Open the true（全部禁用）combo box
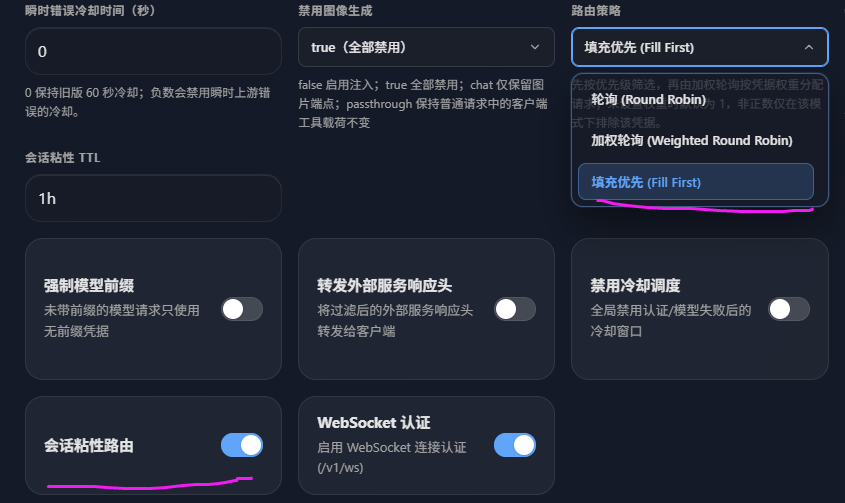This screenshot has width=845, height=503. tap(426, 47)
